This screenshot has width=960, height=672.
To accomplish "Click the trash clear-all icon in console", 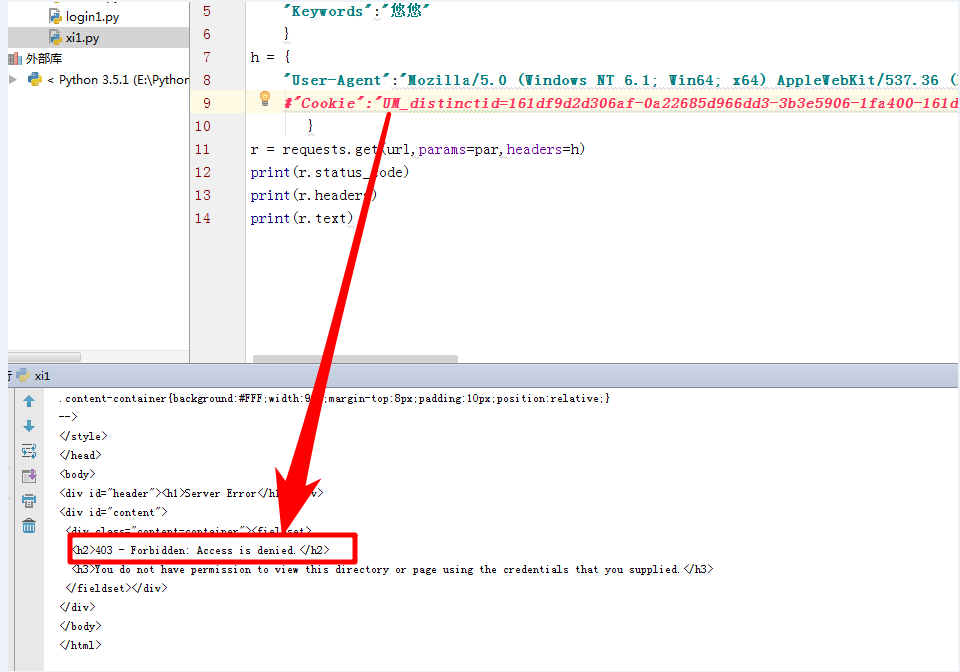I will click(x=29, y=526).
